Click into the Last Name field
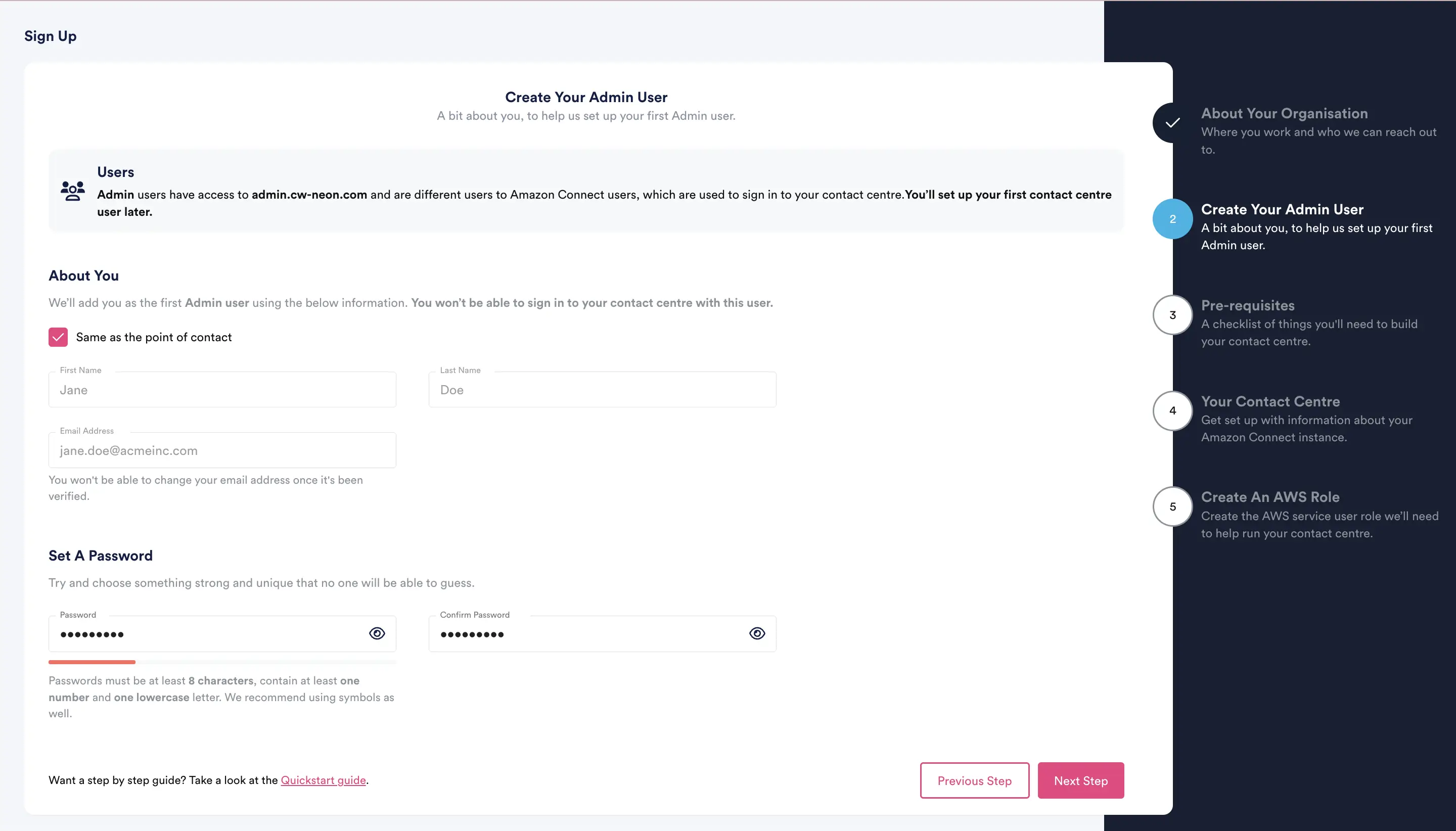 (x=602, y=390)
